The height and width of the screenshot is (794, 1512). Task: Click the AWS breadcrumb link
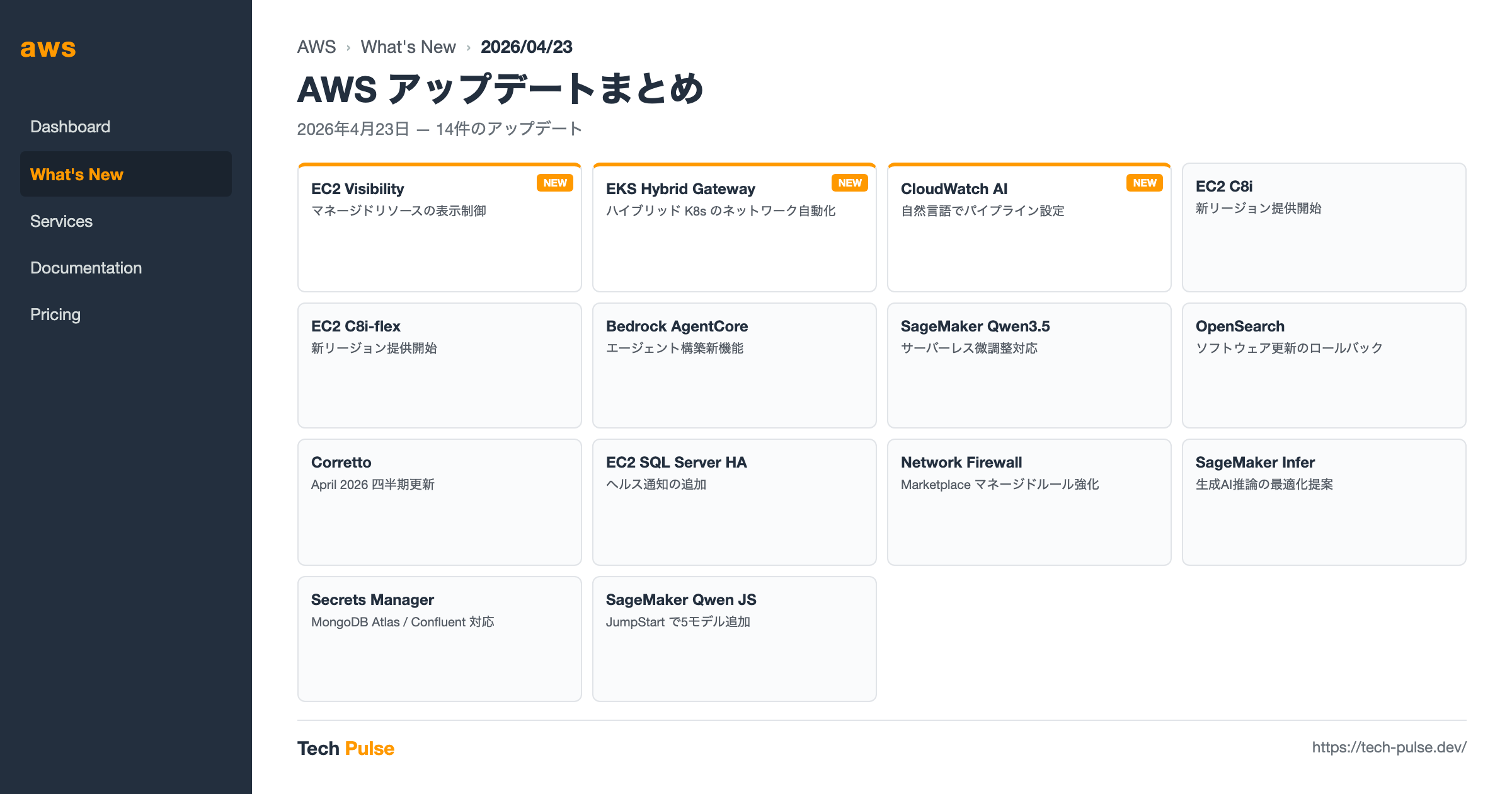click(x=316, y=47)
